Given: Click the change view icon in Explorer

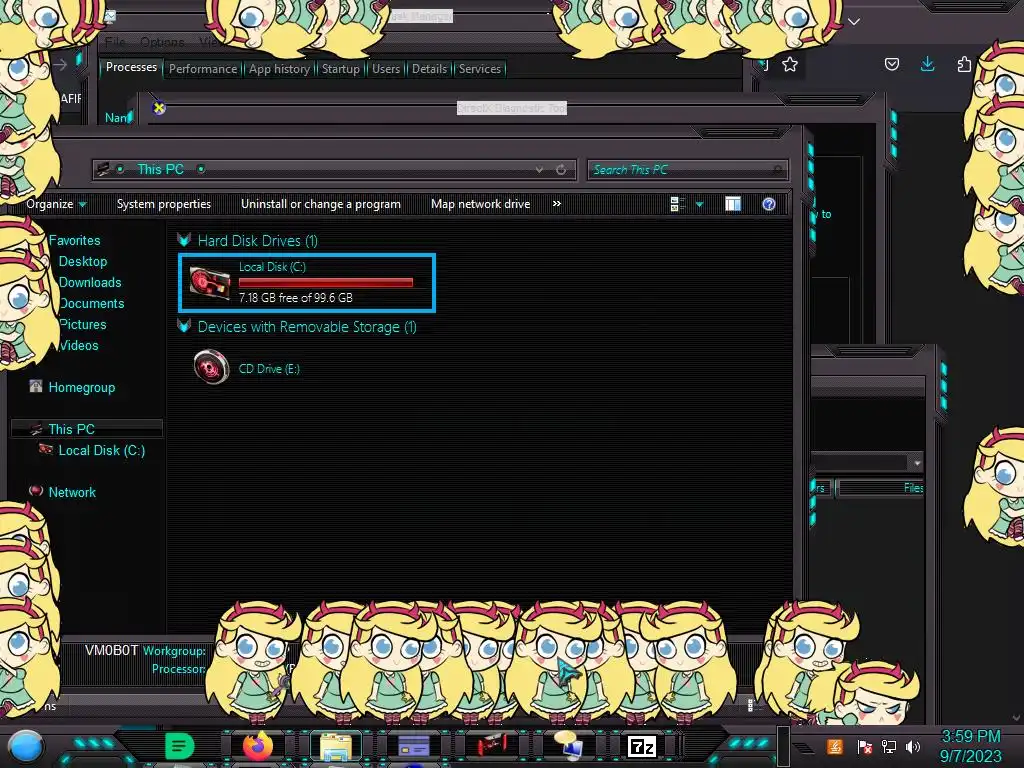Looking at the screenshot, I should pyautogui.click(x=677, y=204).
